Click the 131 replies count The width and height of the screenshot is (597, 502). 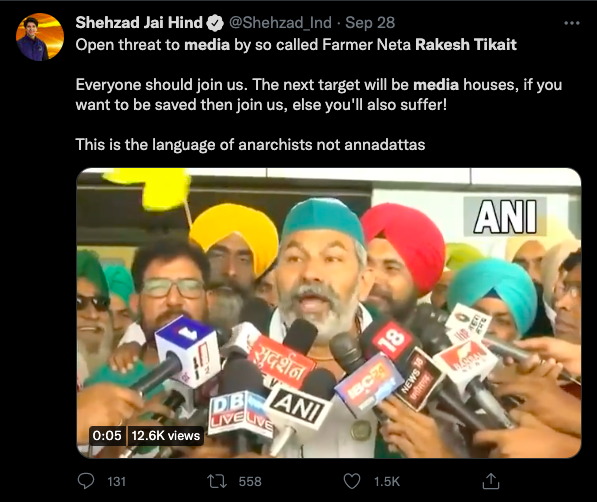click(x=117, y=482)
